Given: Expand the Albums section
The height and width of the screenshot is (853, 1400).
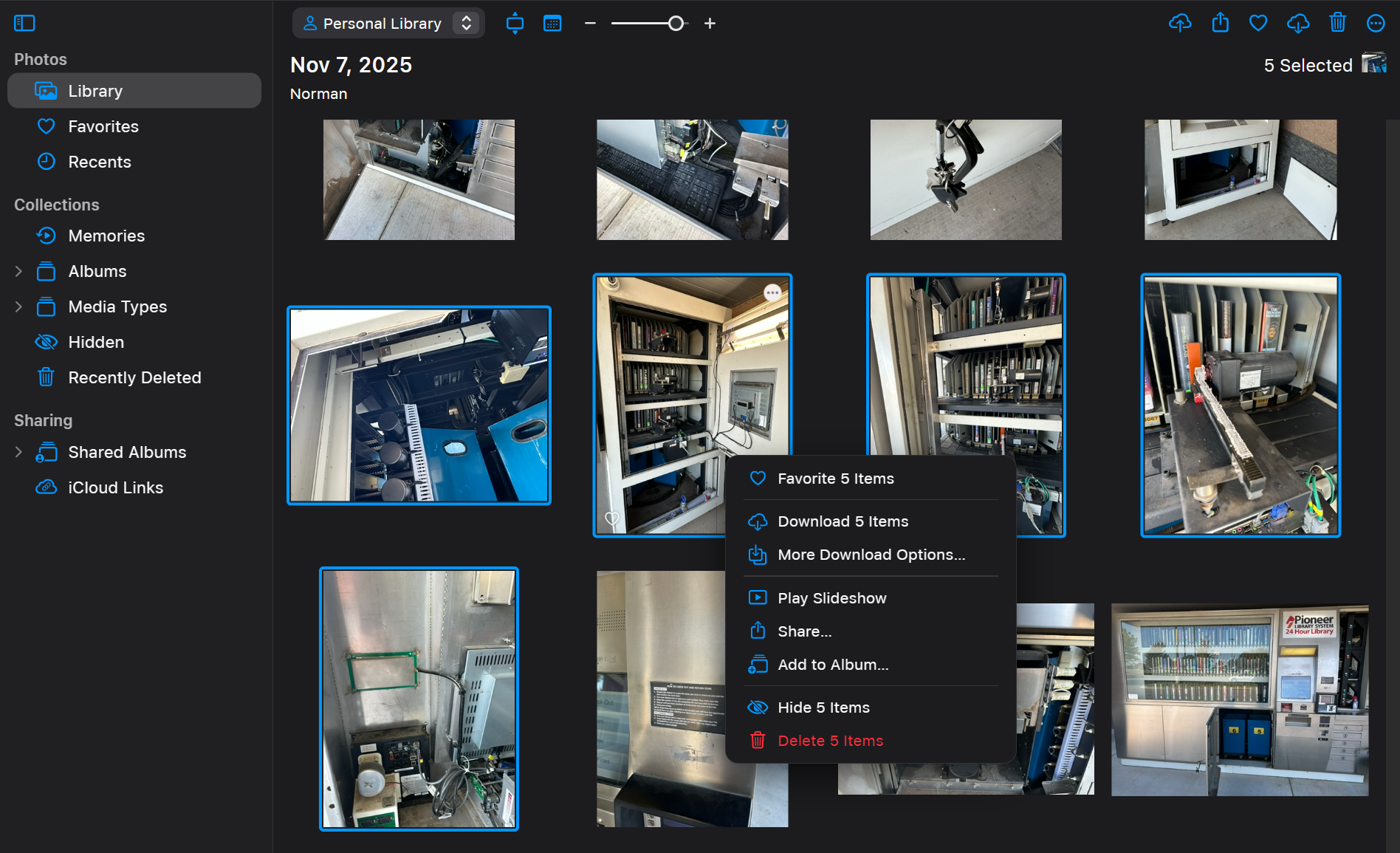Looking at the screenshot, I should 18,271.
